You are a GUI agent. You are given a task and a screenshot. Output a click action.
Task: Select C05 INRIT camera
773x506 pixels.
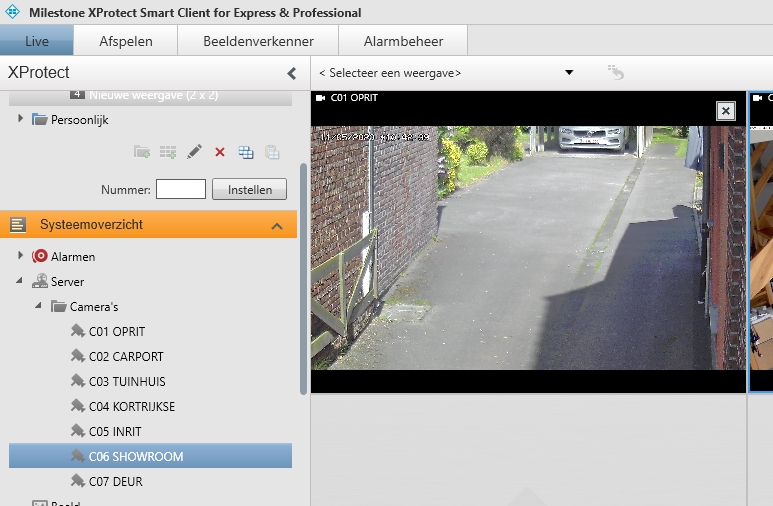[115, 432]
